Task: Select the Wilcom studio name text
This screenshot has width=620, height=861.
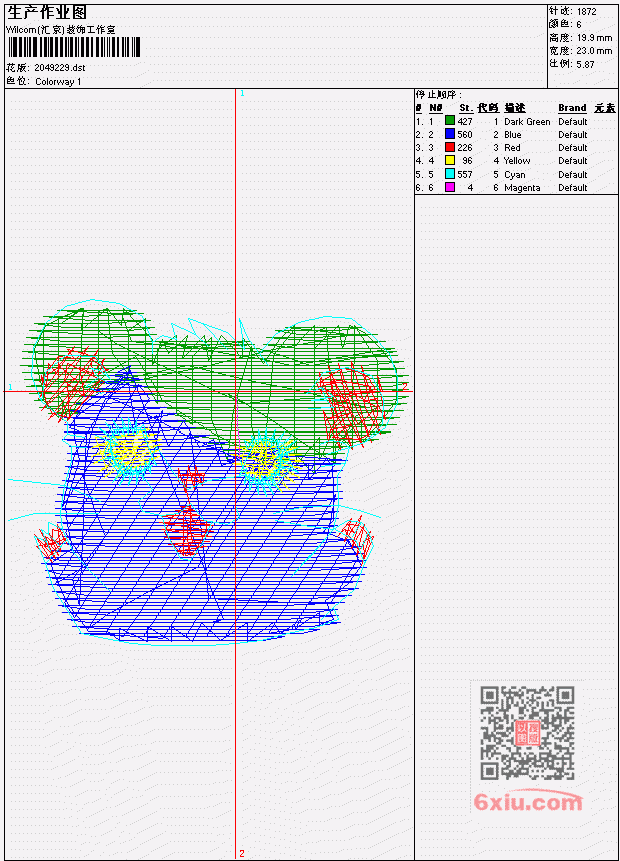Action: pyautogui.click(x=61, y=30)
